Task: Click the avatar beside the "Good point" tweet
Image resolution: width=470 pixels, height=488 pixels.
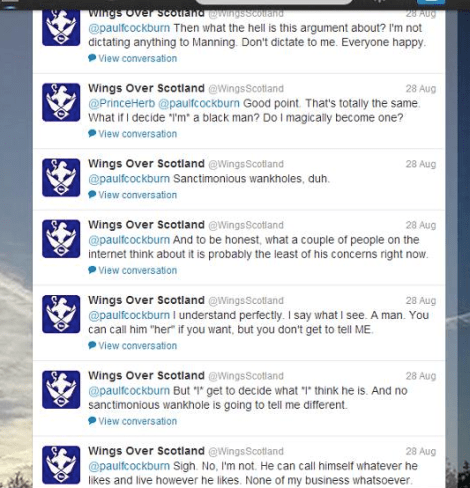Action: click(61, 102)
